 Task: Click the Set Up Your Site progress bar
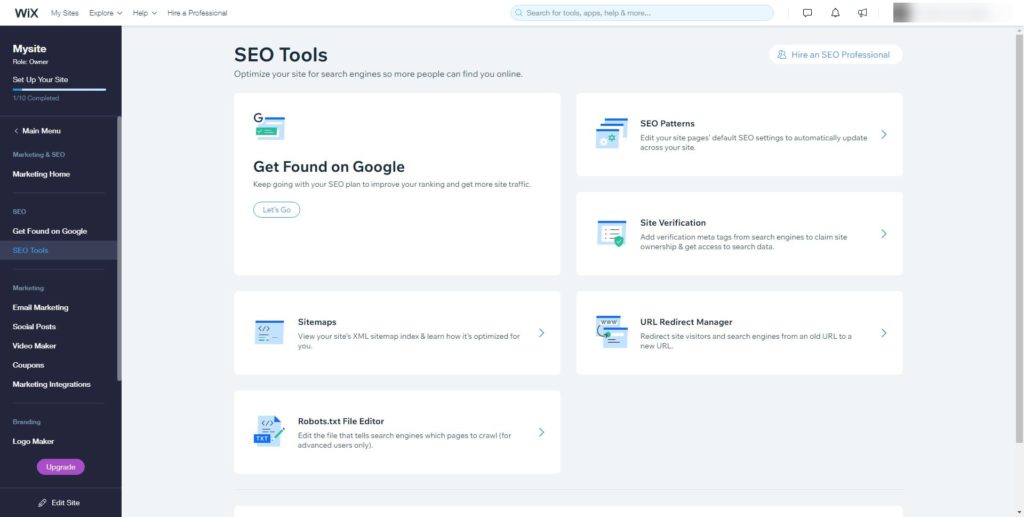click(x=59, y=89)
